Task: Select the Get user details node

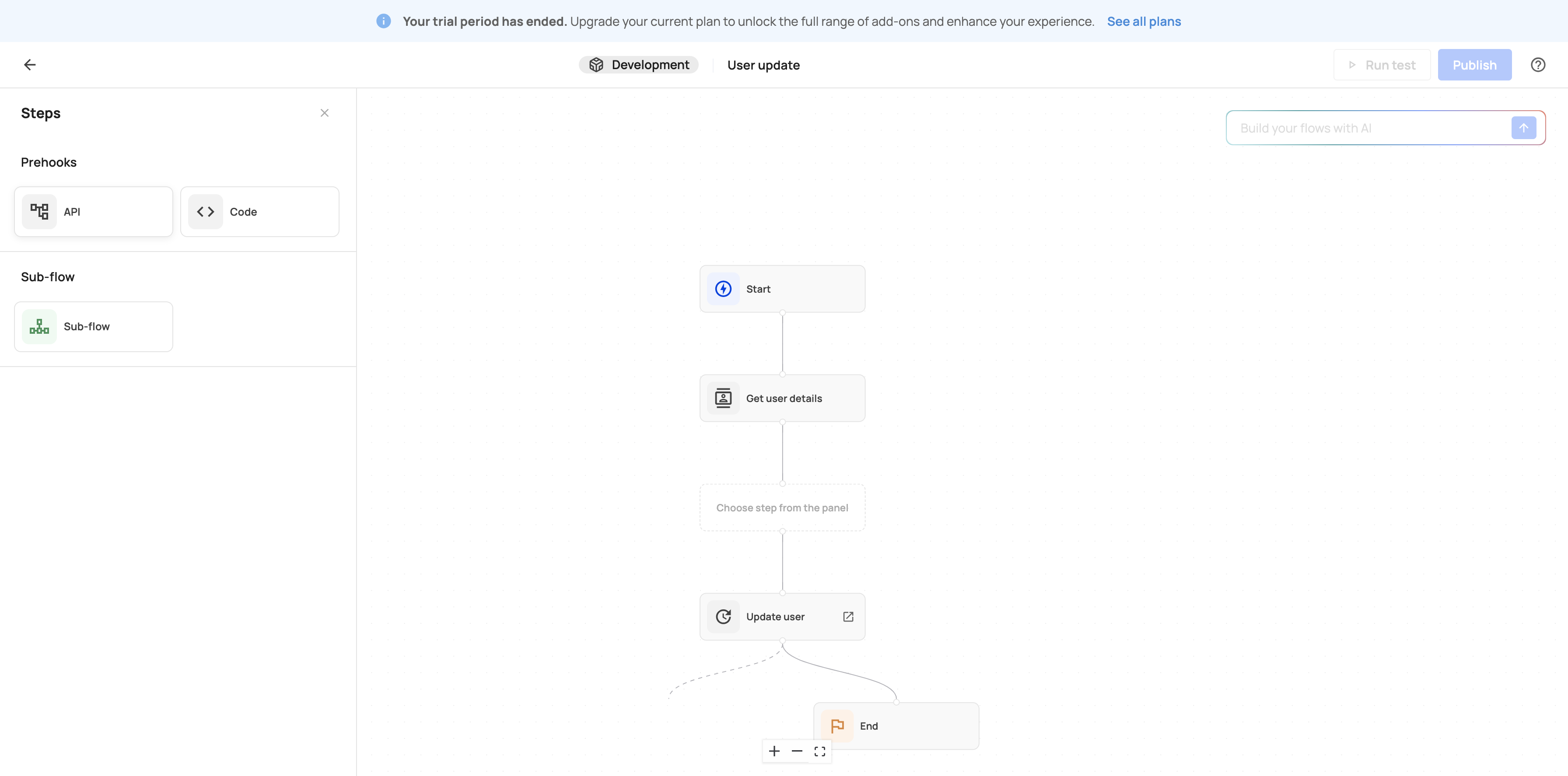Action: click(782, 398)
